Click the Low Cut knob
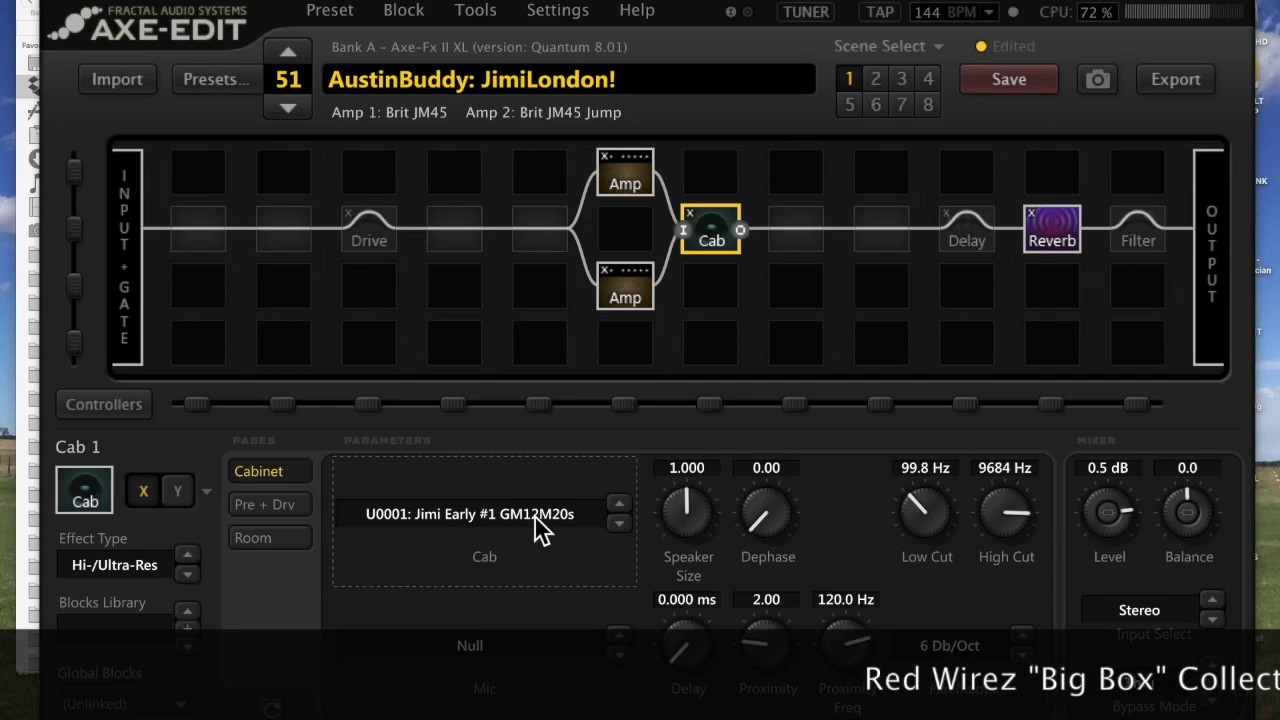This screenshot has width=1280, height=720. (x=926, y=512)
